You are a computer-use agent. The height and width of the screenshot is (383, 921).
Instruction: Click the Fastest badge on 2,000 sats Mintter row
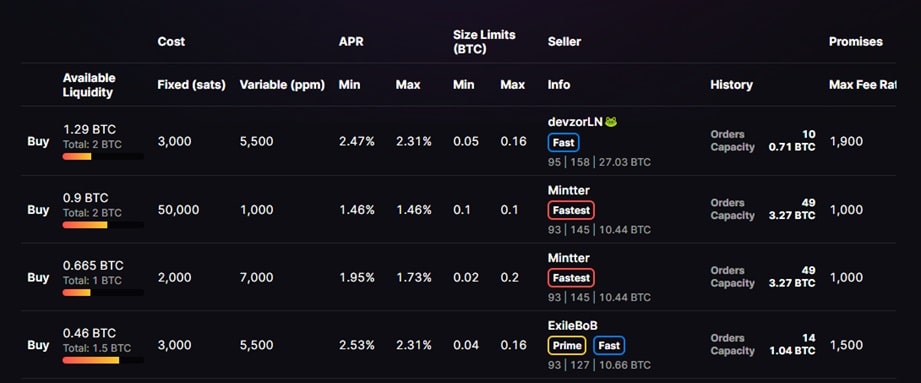(x=571, y=278)
